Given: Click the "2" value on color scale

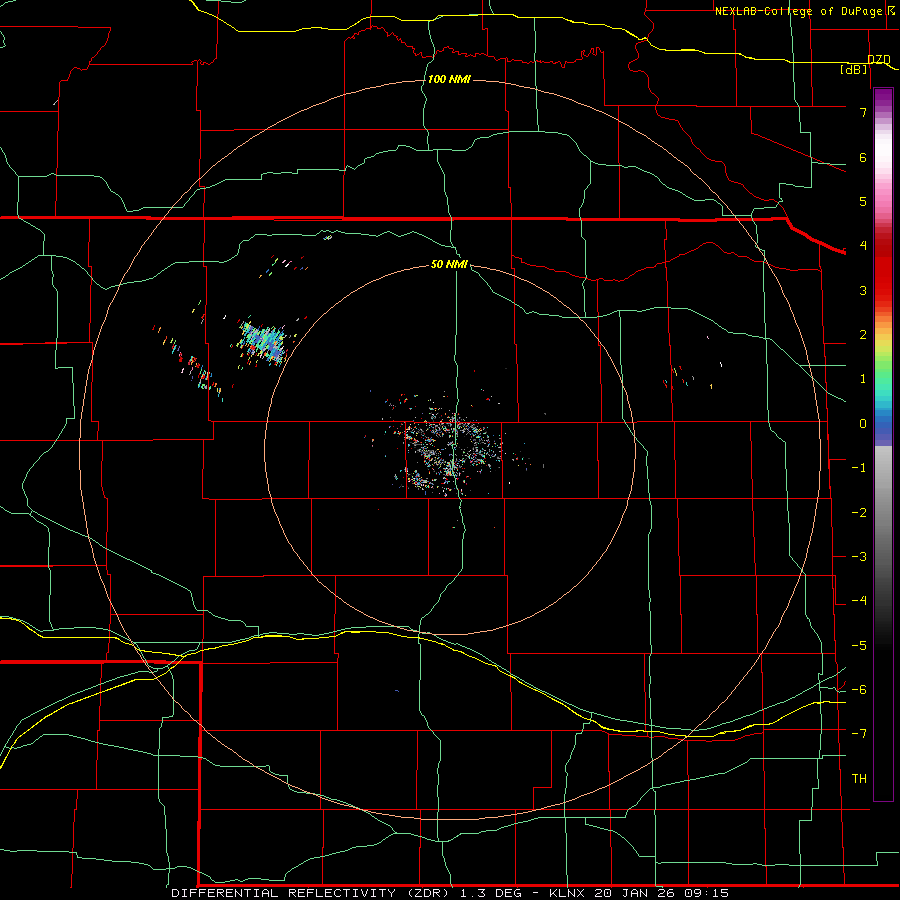Looking at the screenshot, I should (863, 335).
